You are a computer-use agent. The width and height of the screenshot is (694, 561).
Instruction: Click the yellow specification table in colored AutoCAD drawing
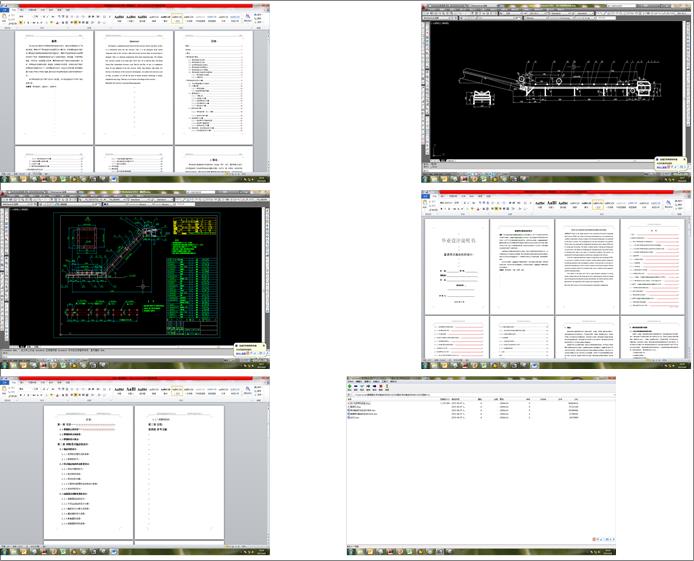195,226
